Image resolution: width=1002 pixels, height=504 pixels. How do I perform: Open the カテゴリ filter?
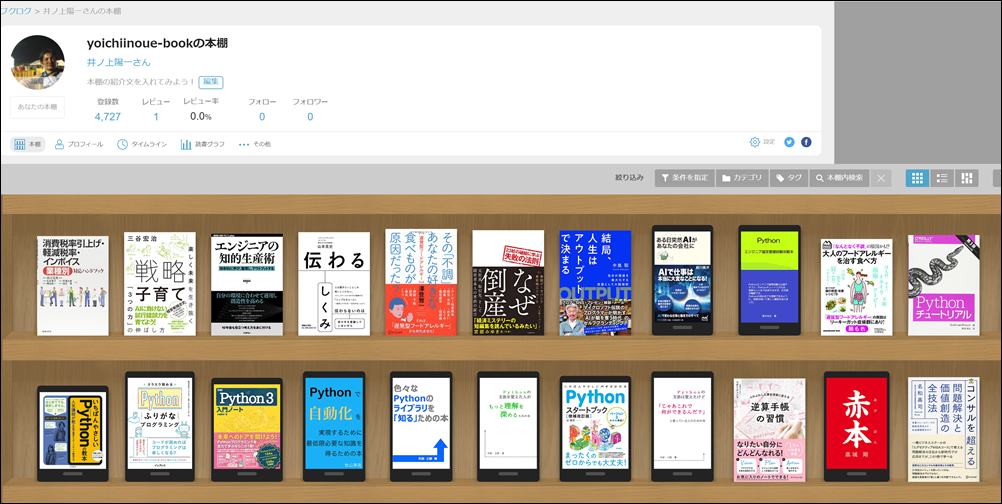741,178
